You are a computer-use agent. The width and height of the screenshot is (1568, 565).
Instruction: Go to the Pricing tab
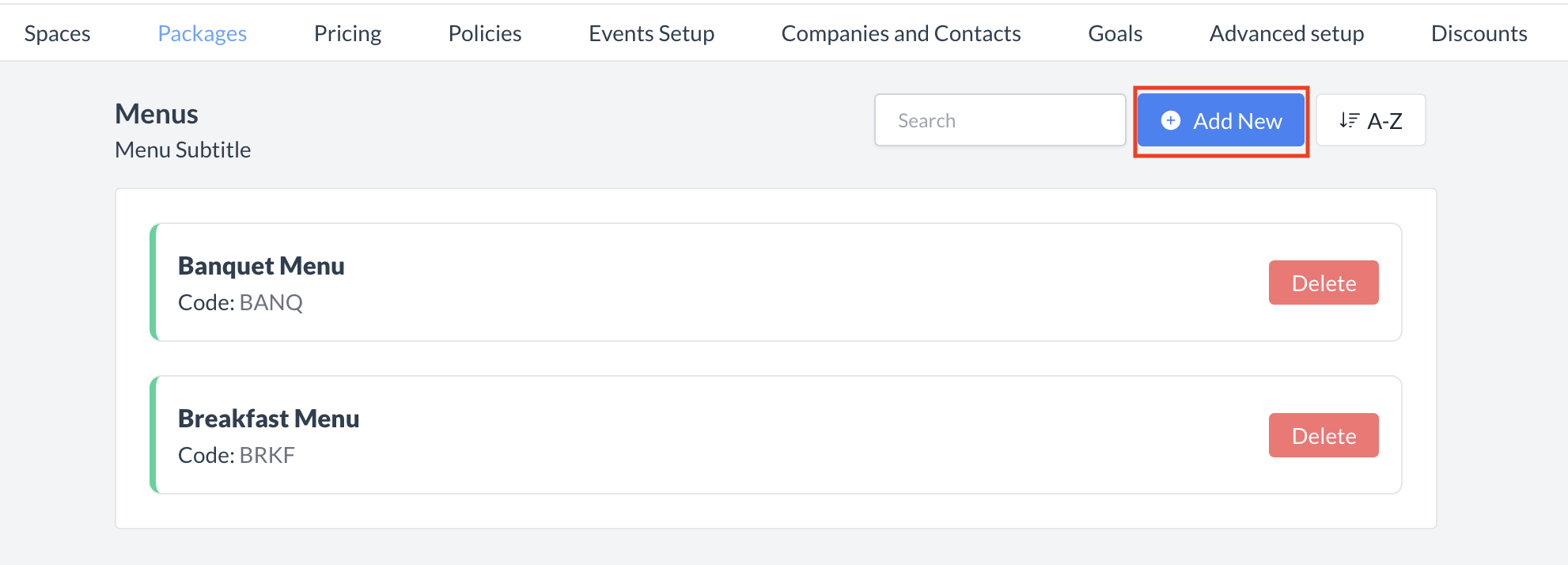(347, 33)
